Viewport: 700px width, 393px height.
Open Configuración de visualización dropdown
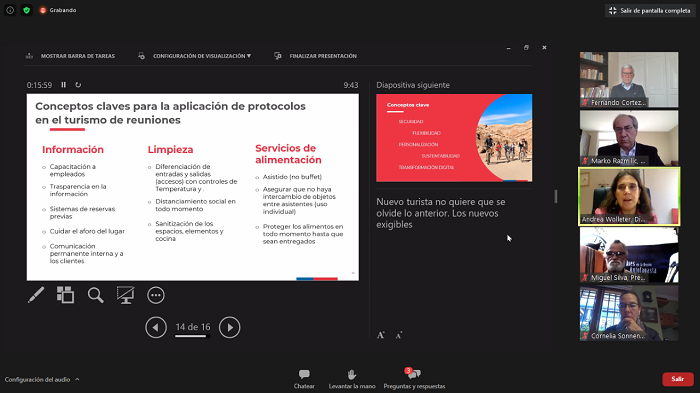click(194, 56)
